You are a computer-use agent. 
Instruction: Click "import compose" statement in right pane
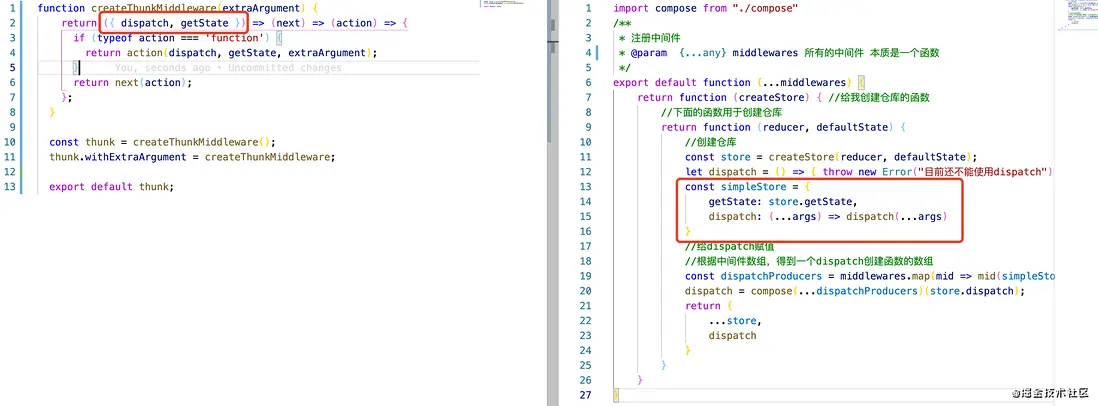pos(655,8)
